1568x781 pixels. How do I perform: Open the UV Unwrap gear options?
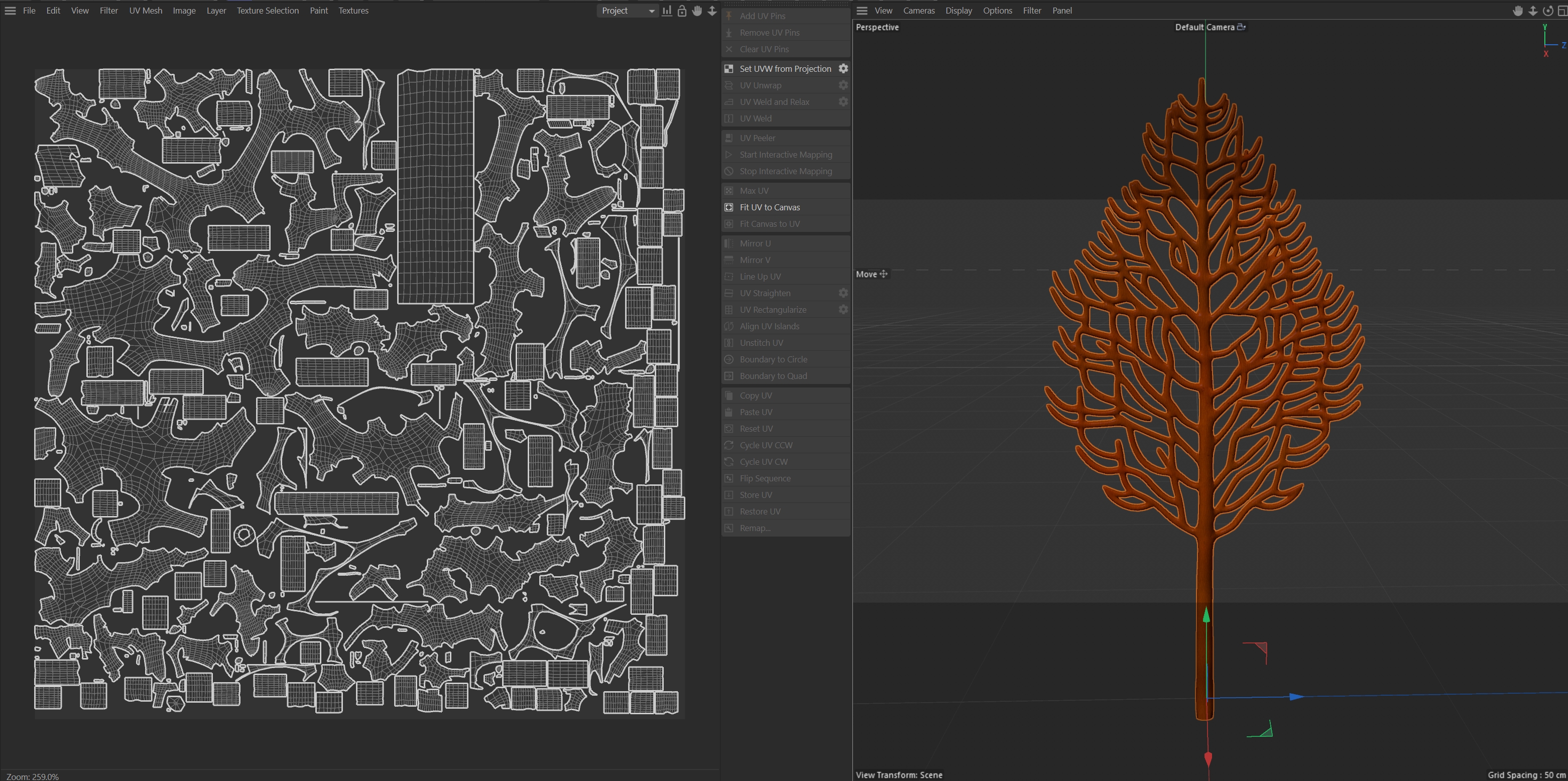coord(843,85)
